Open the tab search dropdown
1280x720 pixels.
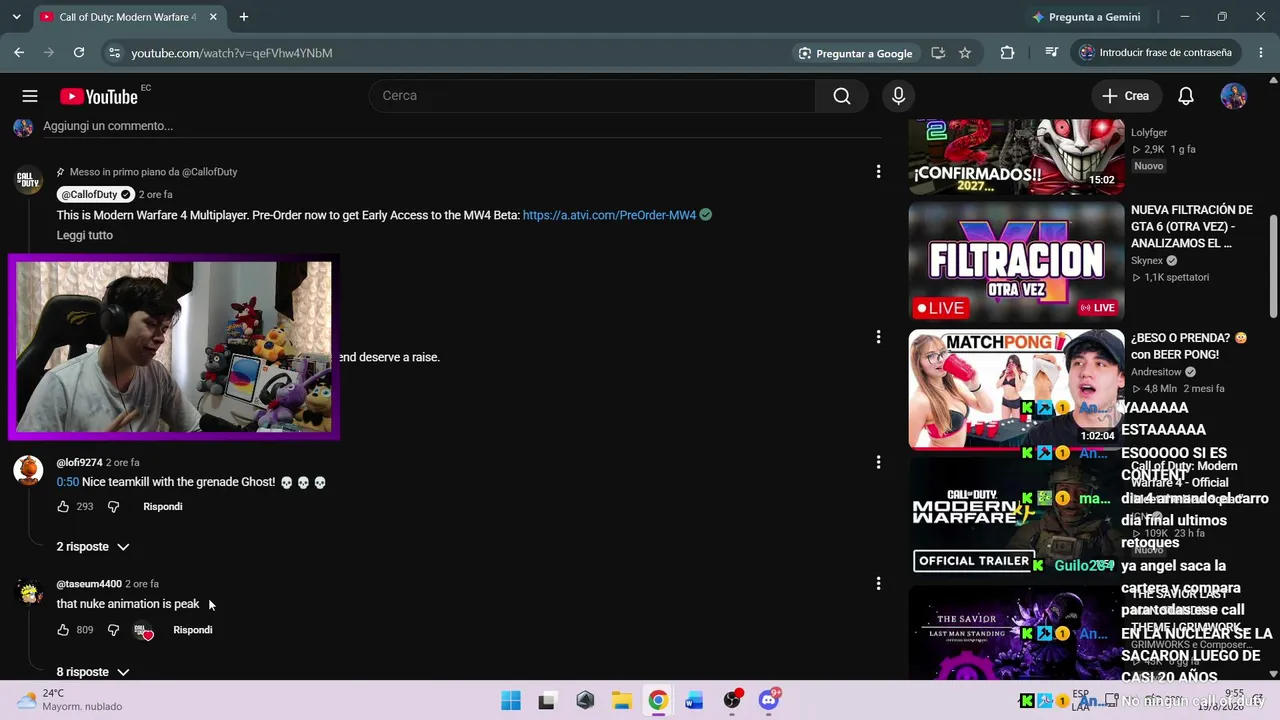[x=16, y=17]
